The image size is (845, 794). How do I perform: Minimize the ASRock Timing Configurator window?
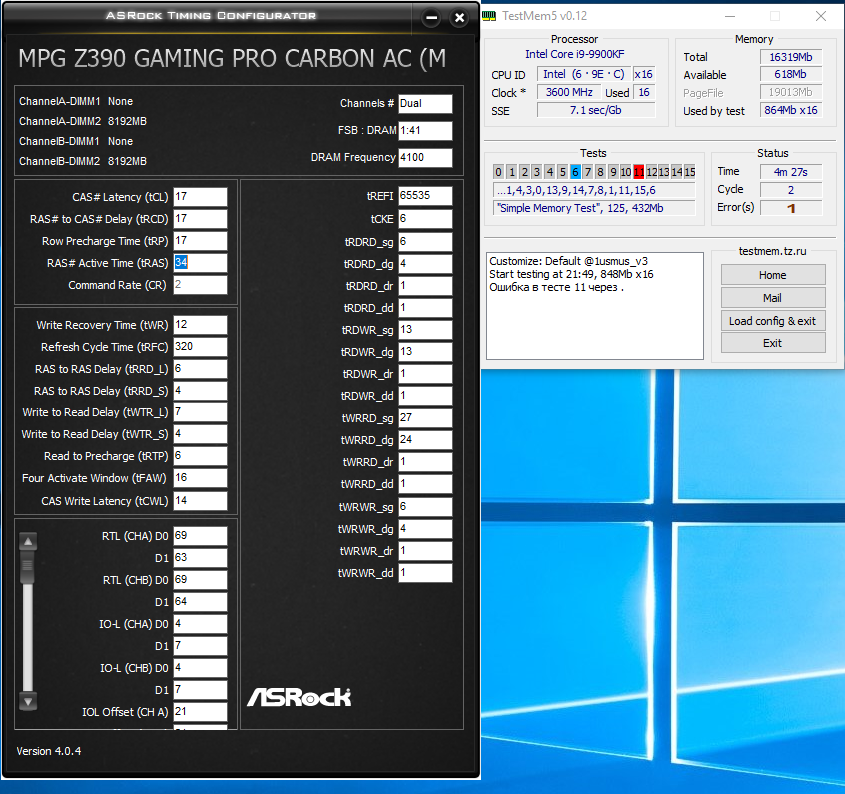point(432,18)
